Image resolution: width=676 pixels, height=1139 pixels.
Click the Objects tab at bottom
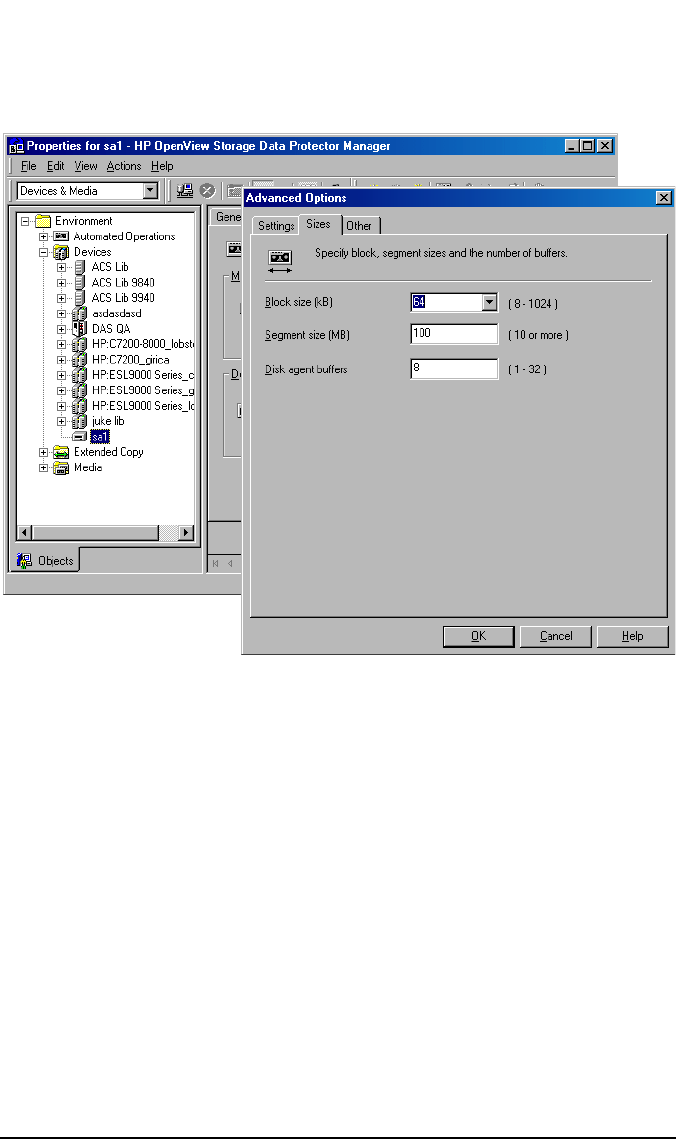point(46,561)
